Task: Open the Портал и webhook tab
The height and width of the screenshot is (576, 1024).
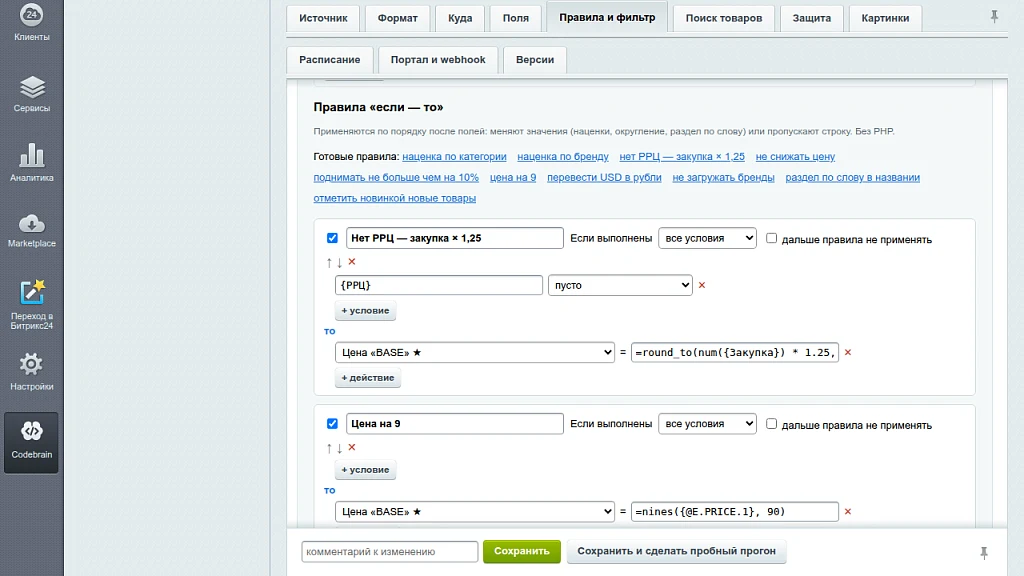Action: click(438, 59)
